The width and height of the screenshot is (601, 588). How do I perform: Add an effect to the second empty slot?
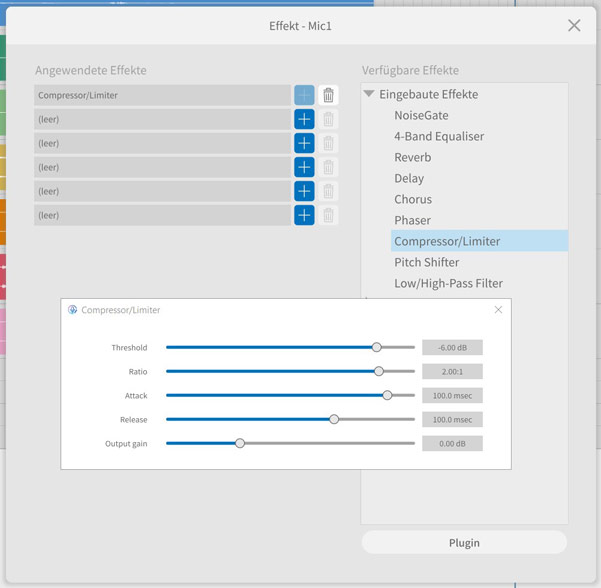[x=304, y=143]
